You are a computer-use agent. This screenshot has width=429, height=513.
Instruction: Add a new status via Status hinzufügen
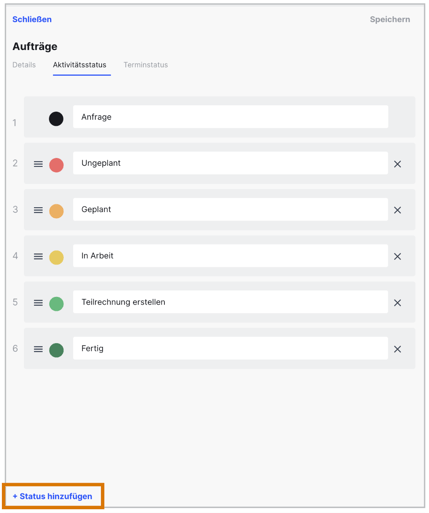pos(53,496)
